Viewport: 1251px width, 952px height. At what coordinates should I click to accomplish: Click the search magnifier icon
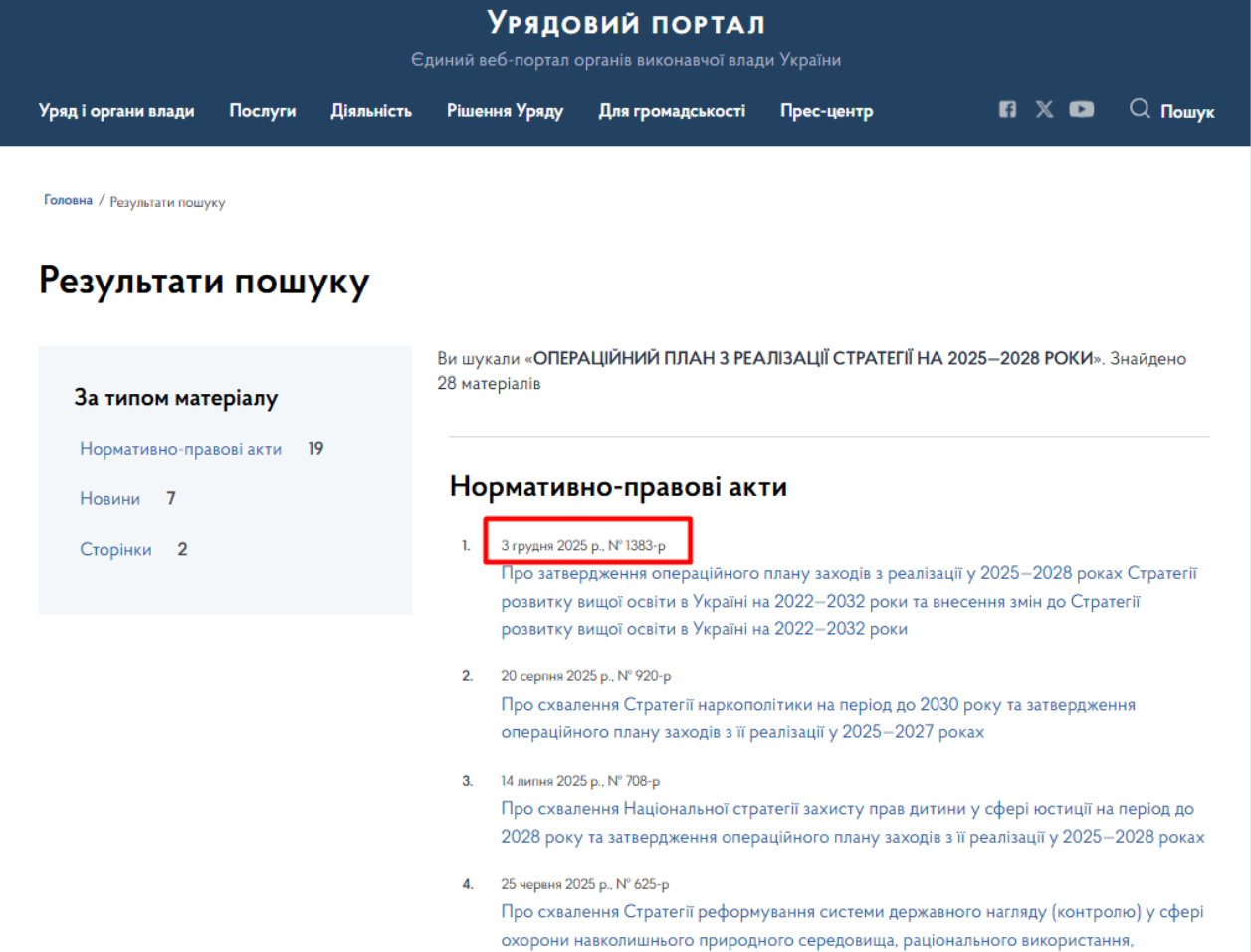click(x=1140, y=108)
